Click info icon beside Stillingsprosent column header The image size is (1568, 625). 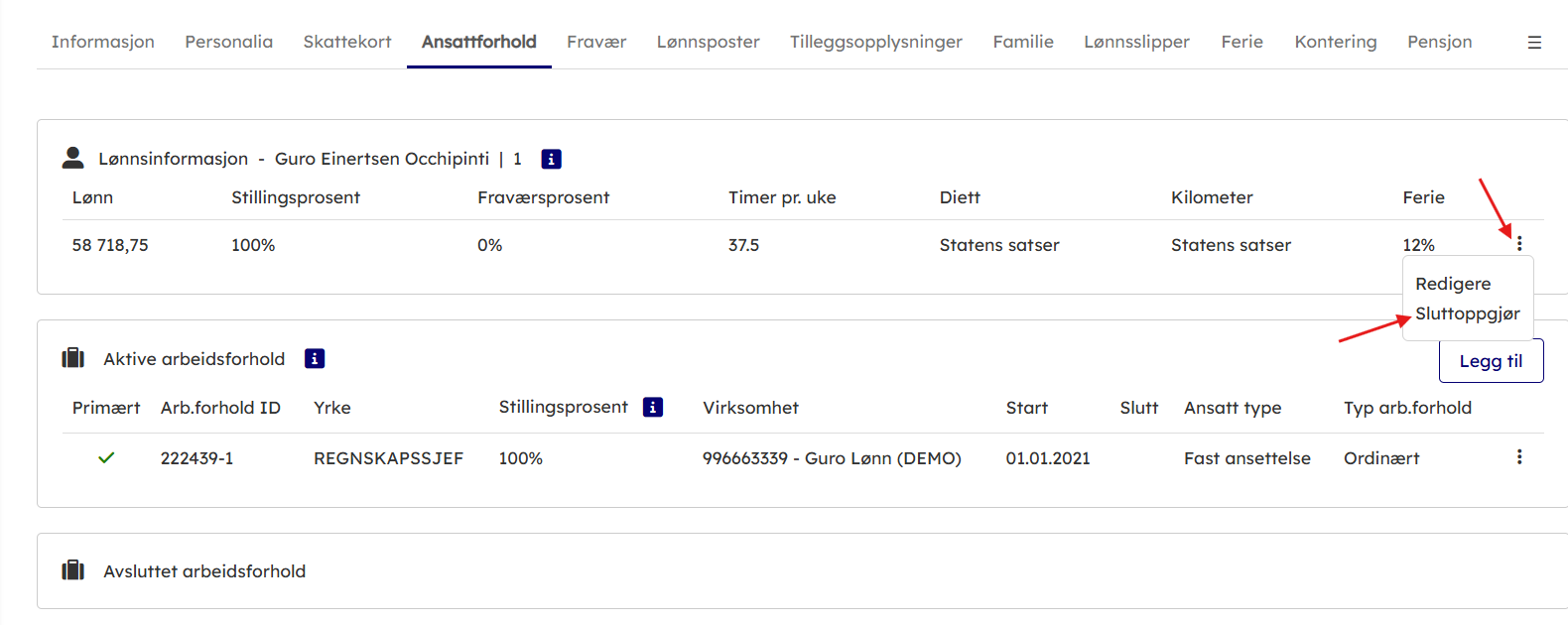tap(653, 408)
